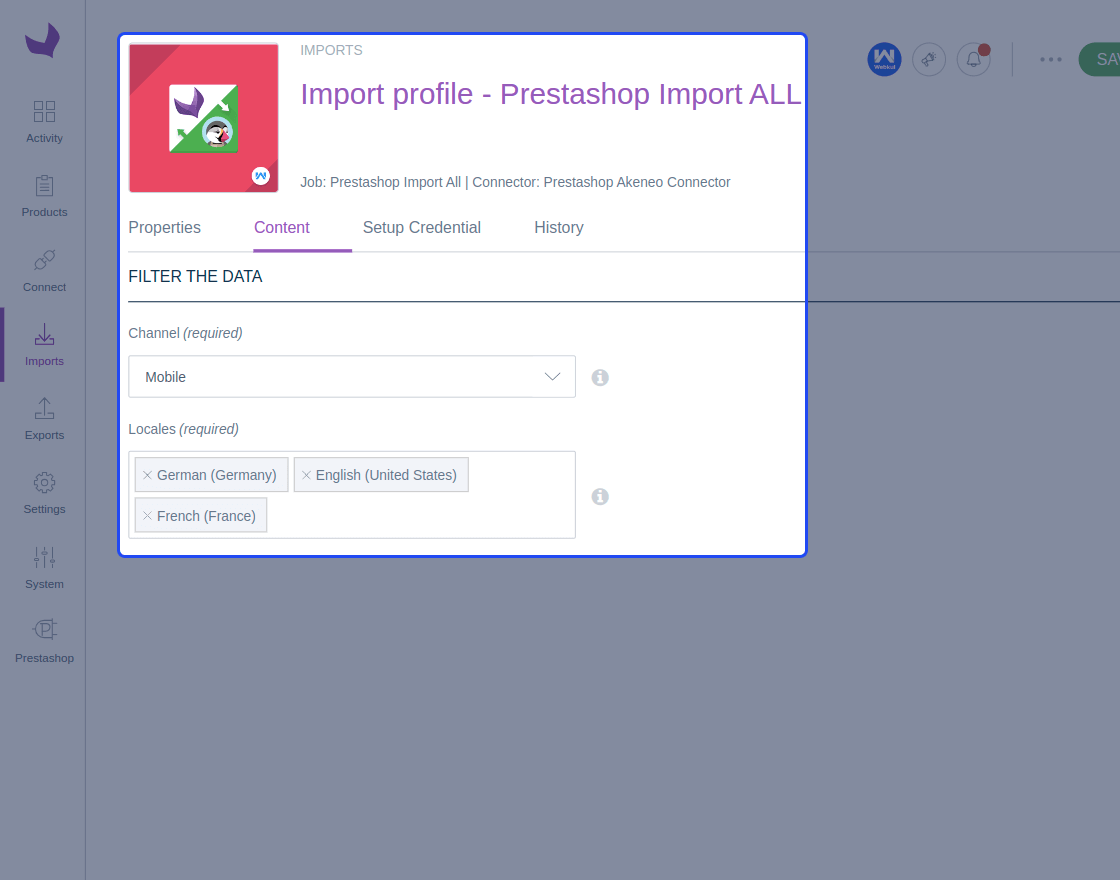Click the import profile connector thumbnail
The image size is (1120, 880).
point(204,118)
